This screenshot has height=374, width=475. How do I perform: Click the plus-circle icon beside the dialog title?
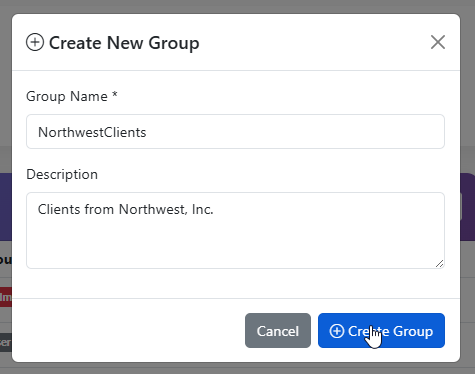[x=35, y=43]
